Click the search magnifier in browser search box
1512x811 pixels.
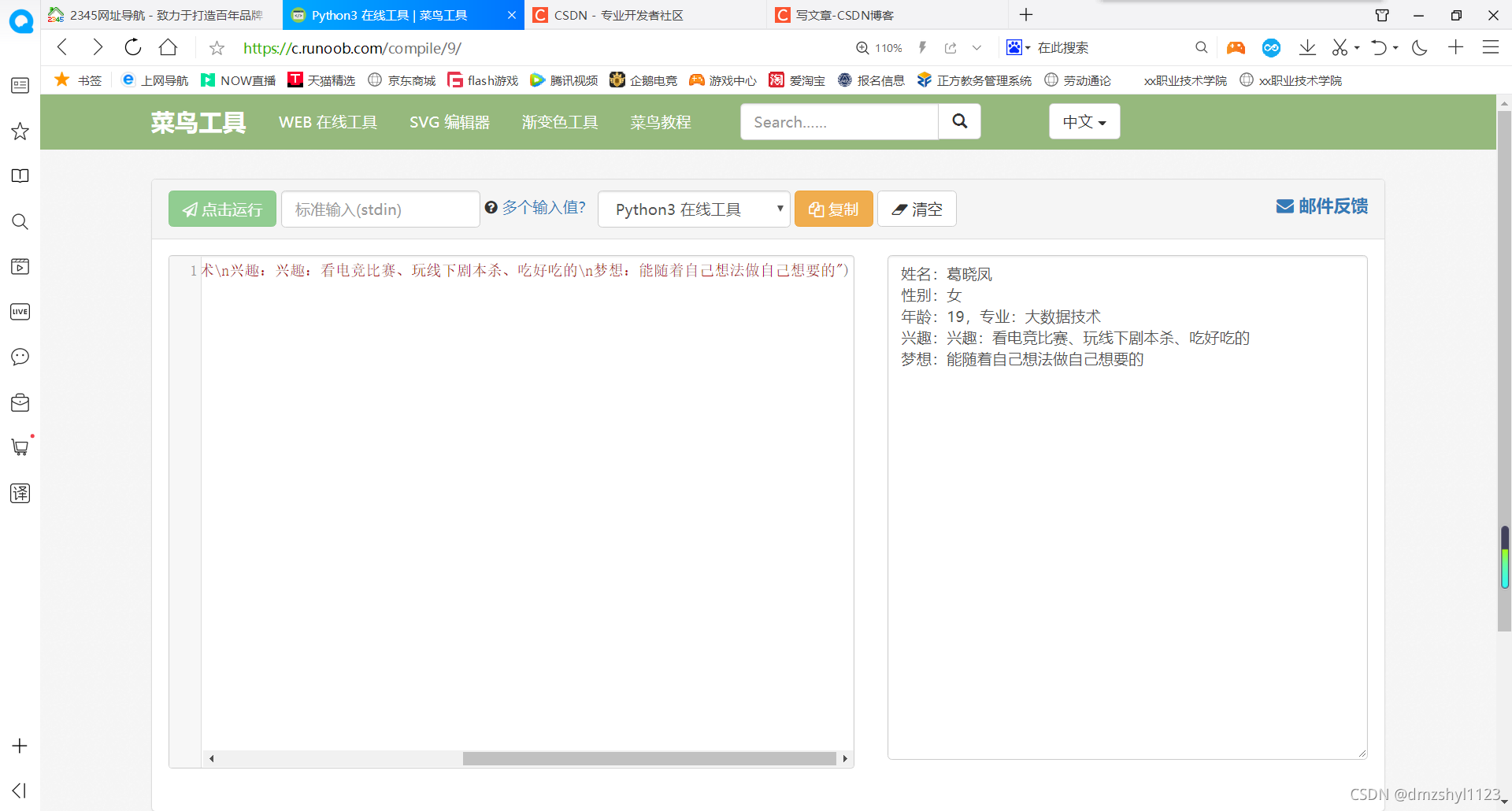click(x=1201, y=47)
